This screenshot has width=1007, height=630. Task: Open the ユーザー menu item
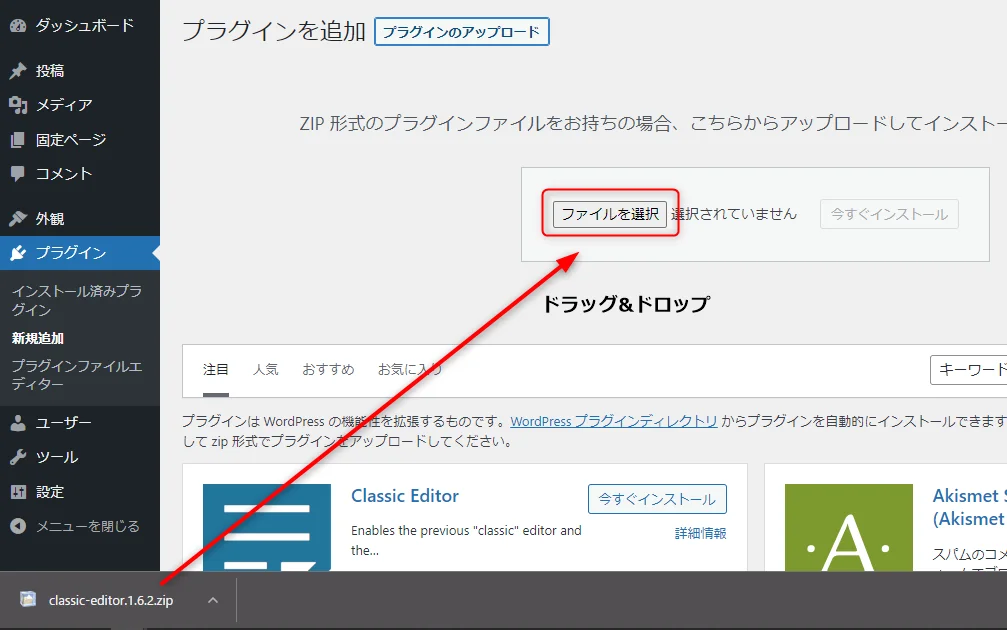pos(80,423)
